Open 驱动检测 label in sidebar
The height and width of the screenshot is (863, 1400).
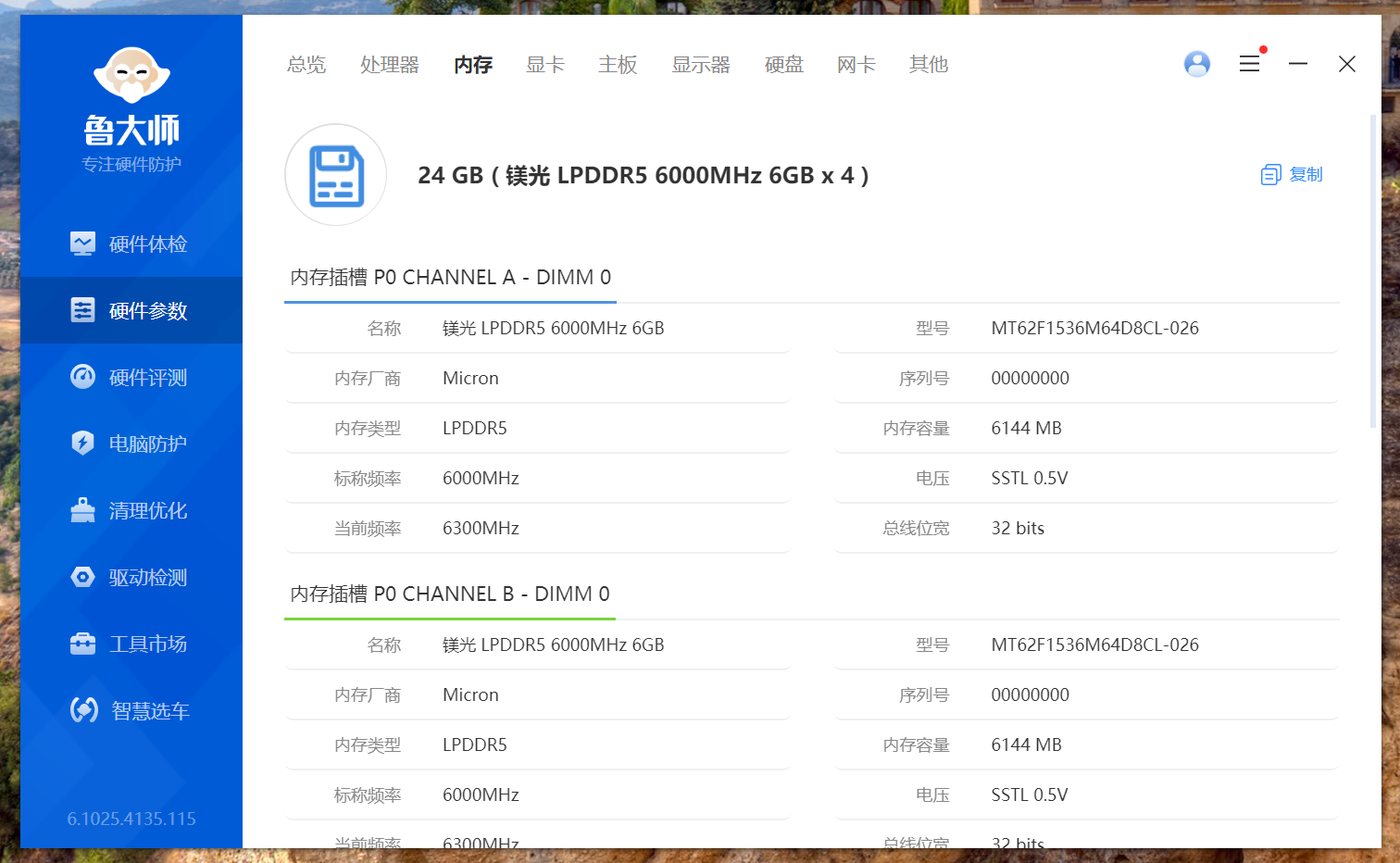tap(148, 578)
